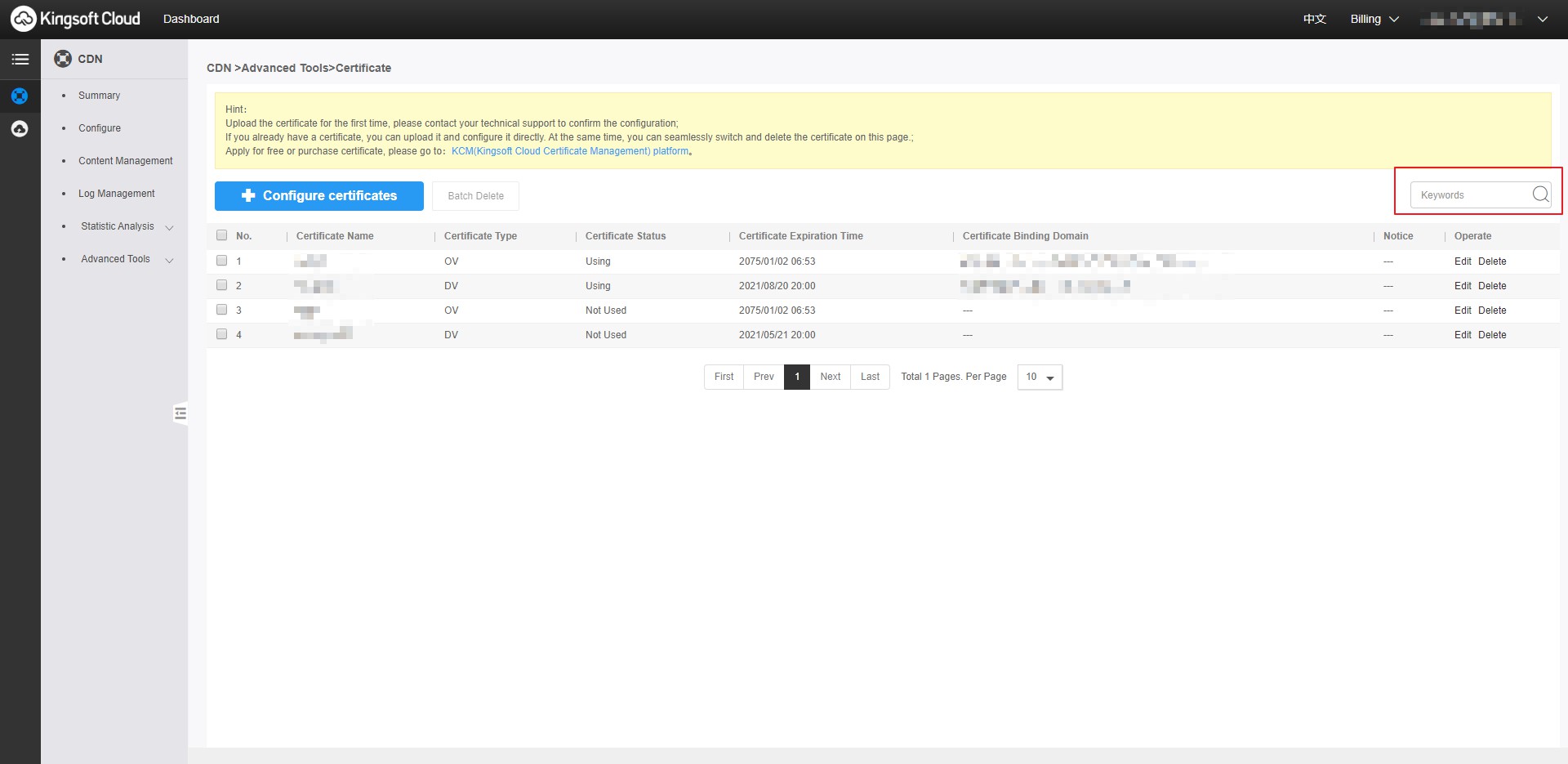Check the checkbox for row 4
This screenshot has width=1568, height=764.
pos(221,334)
